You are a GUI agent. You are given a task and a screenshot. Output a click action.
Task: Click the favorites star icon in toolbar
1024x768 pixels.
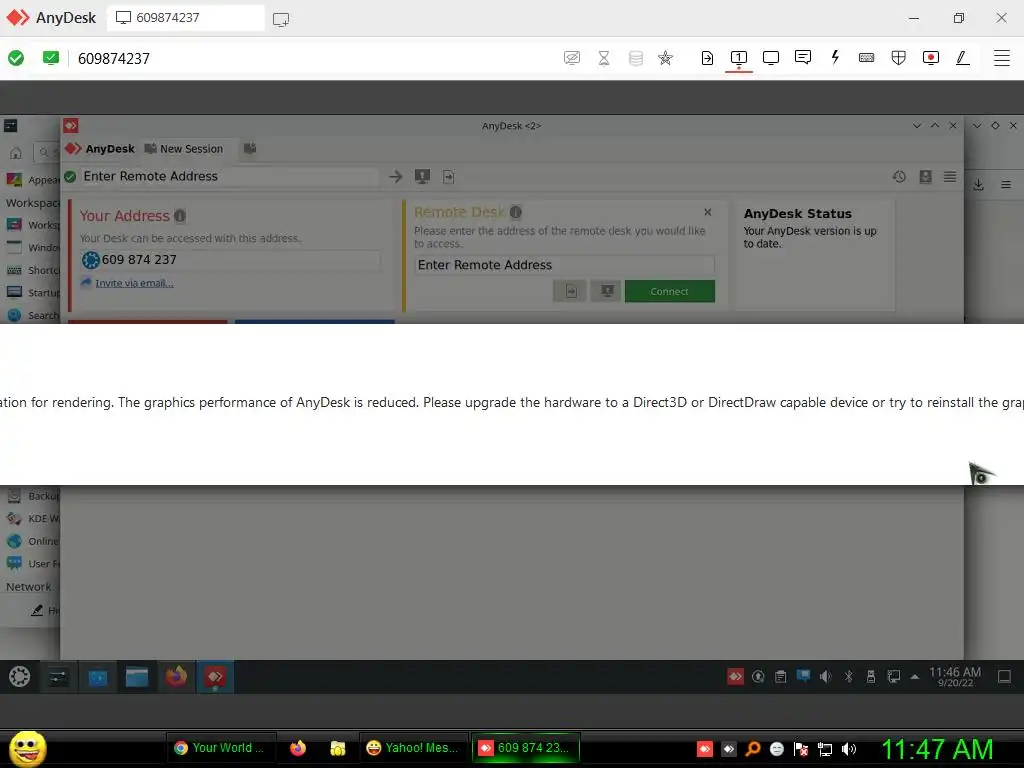coord(665,58)
